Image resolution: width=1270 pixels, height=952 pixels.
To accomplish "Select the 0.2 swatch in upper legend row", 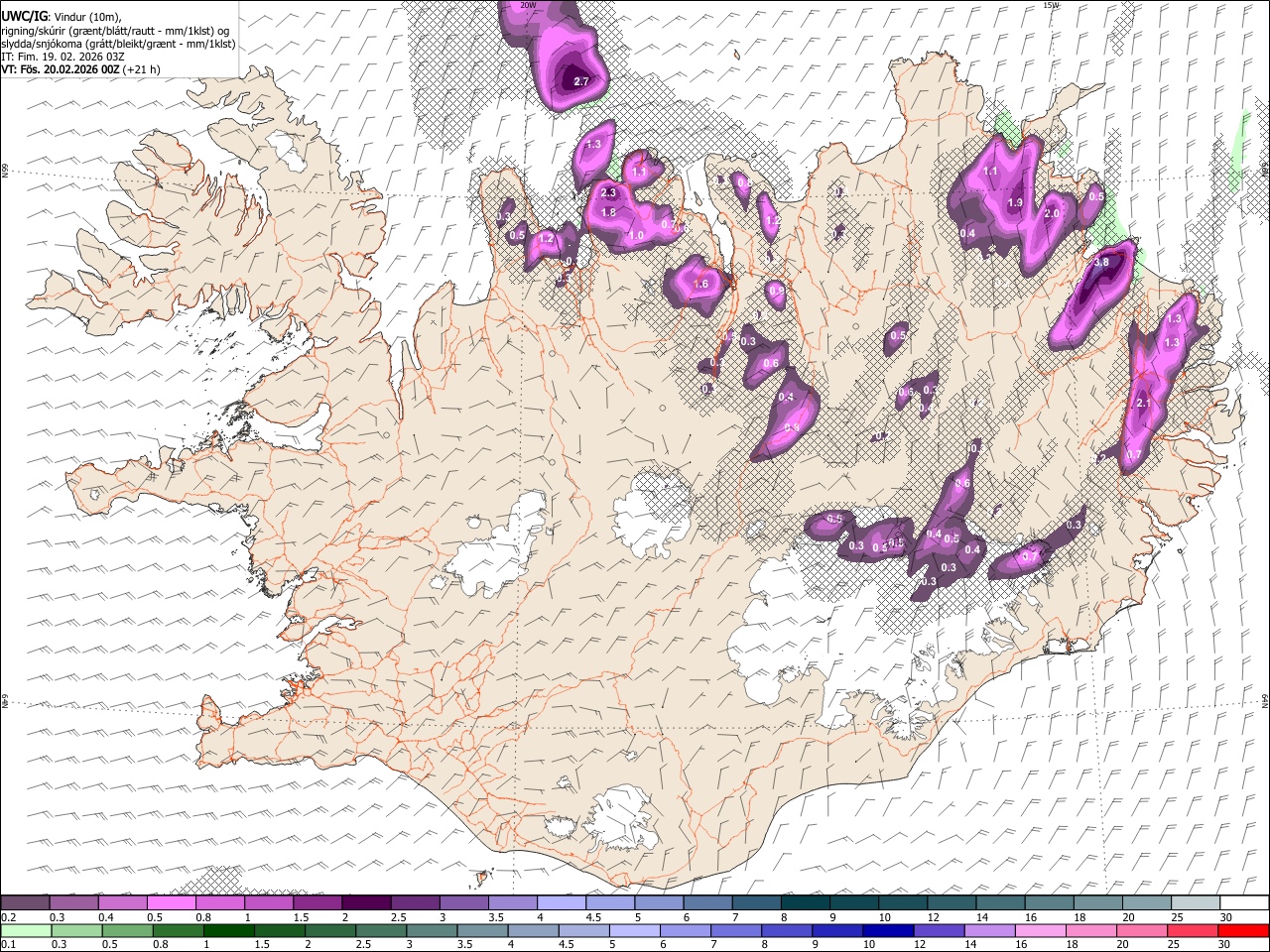I will click(25, 902).
